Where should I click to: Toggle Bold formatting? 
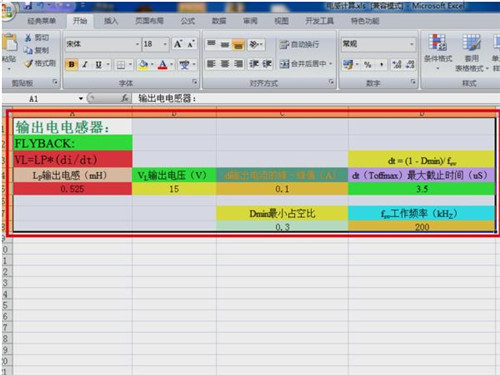[x=71, y=64]
